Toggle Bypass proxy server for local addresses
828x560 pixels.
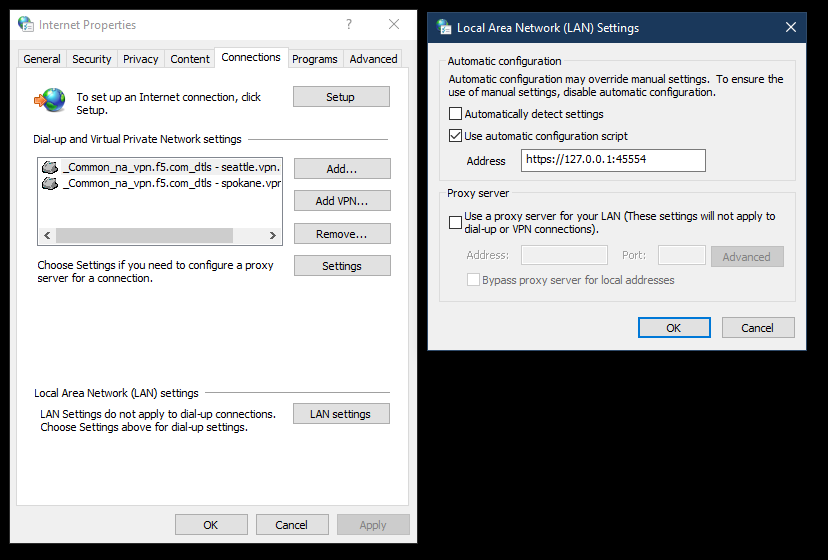(473, 279)
